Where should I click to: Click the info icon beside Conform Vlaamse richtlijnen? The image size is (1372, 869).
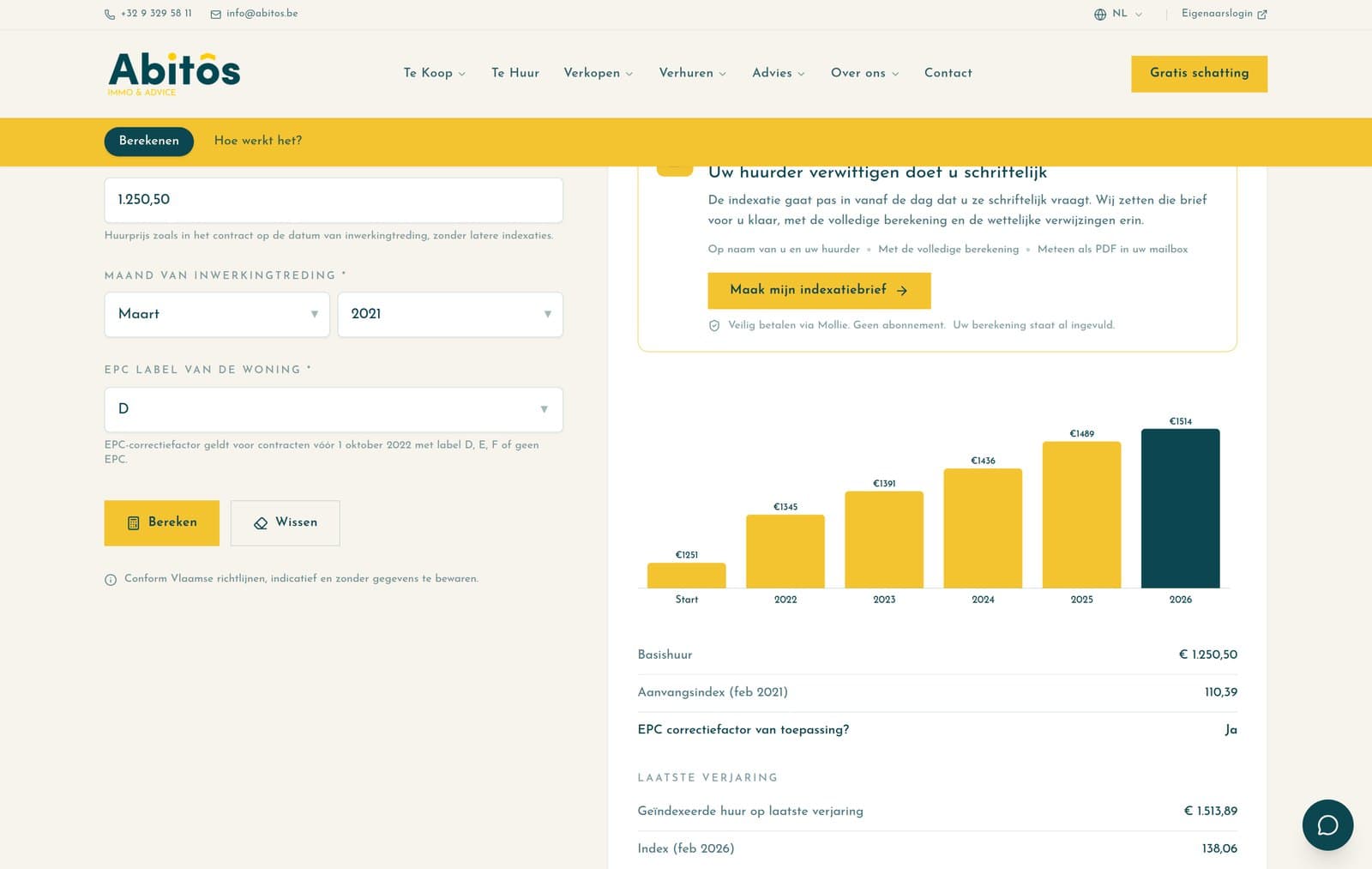coord(111,580)
